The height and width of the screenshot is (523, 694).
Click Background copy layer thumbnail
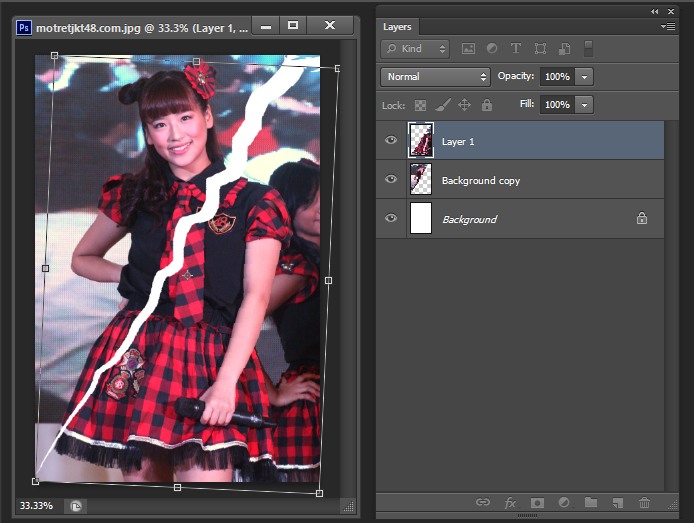(420, 179)
